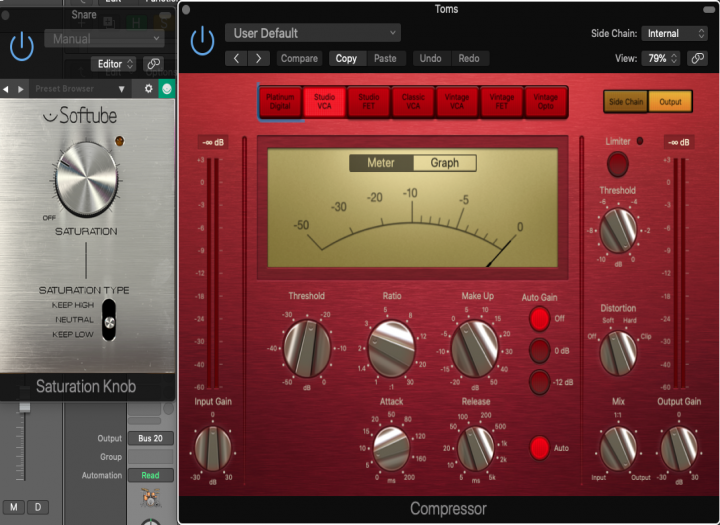
Task: Change the View 79% size dropdown
Action: [x=660, y=58]
